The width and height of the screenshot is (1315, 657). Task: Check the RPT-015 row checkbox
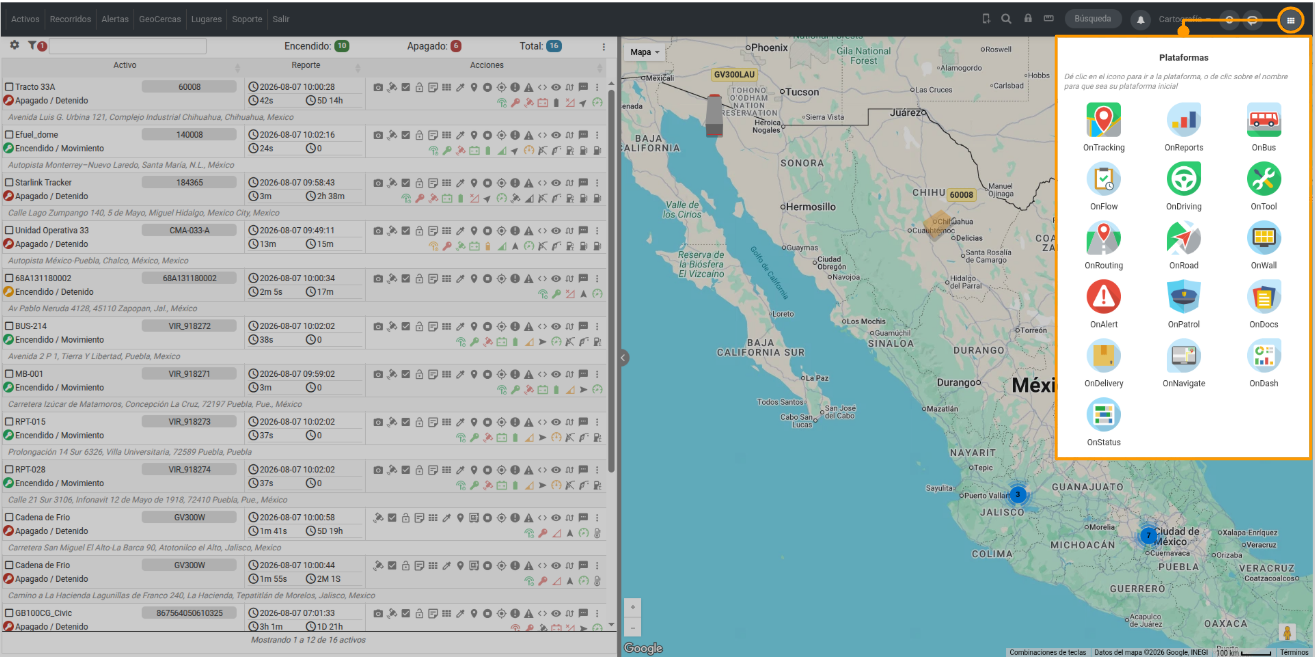click(x=9, y=422)
